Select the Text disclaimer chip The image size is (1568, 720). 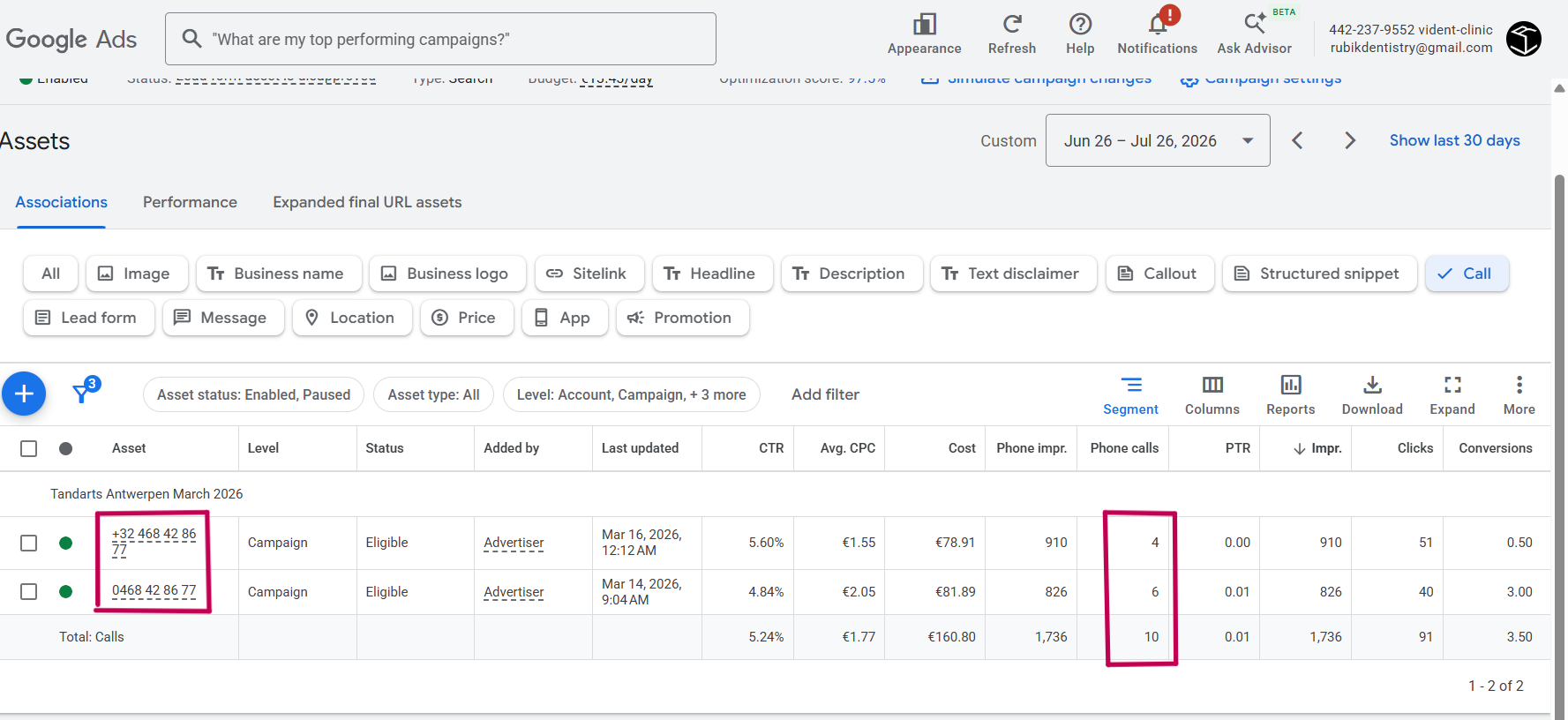(x=1013, y=274)
